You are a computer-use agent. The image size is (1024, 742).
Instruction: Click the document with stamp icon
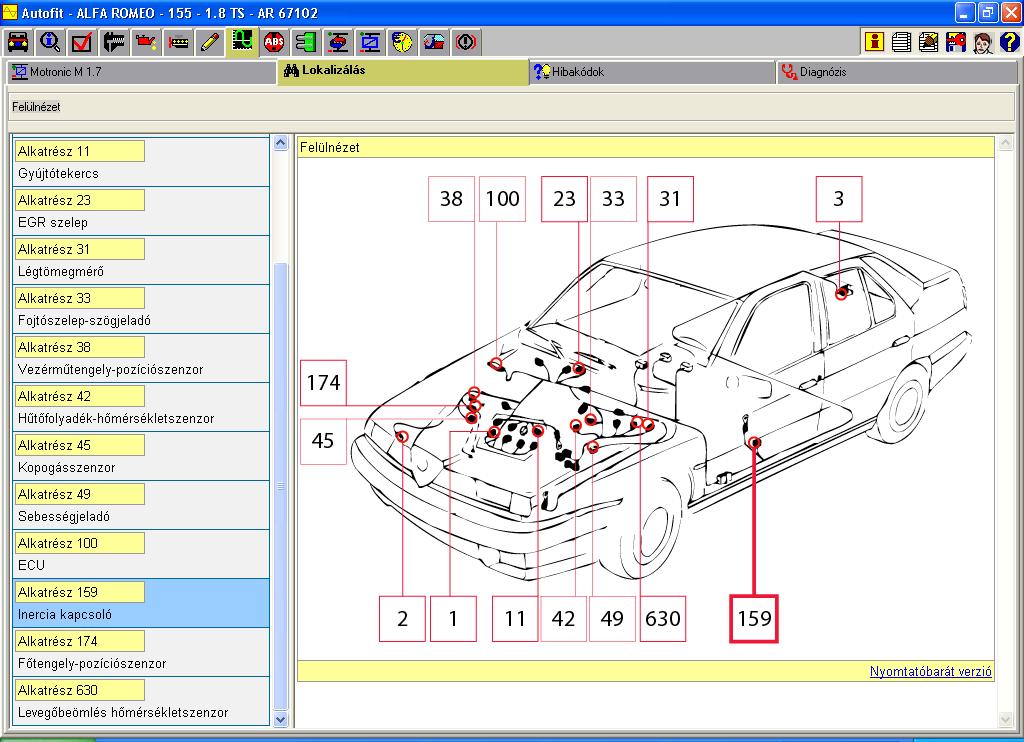click(929, 42)
